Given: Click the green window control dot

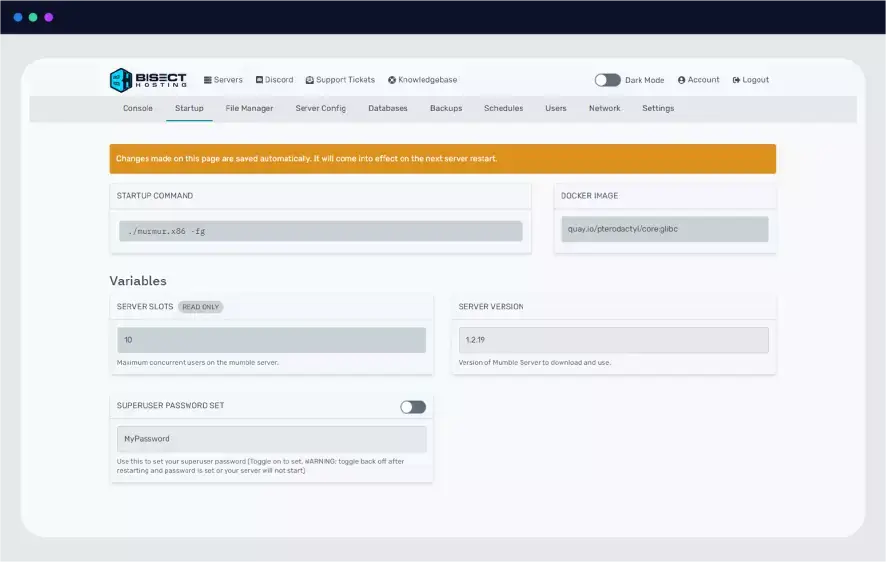Looking at the screenshot, I should 33,18.
